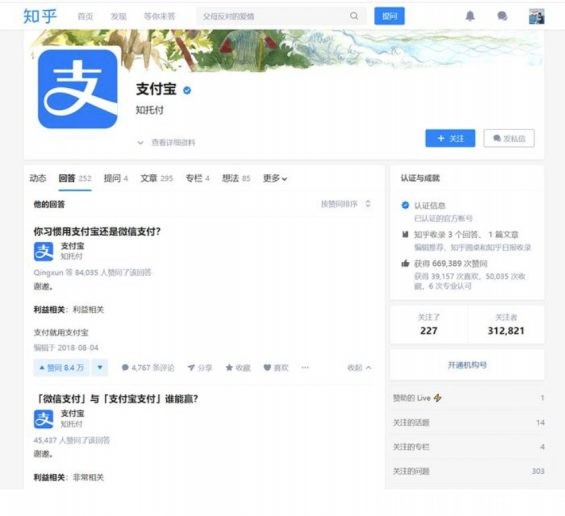Open 关注的问题 list
This screenshot has width=565, height=516.
pos(468,471)
